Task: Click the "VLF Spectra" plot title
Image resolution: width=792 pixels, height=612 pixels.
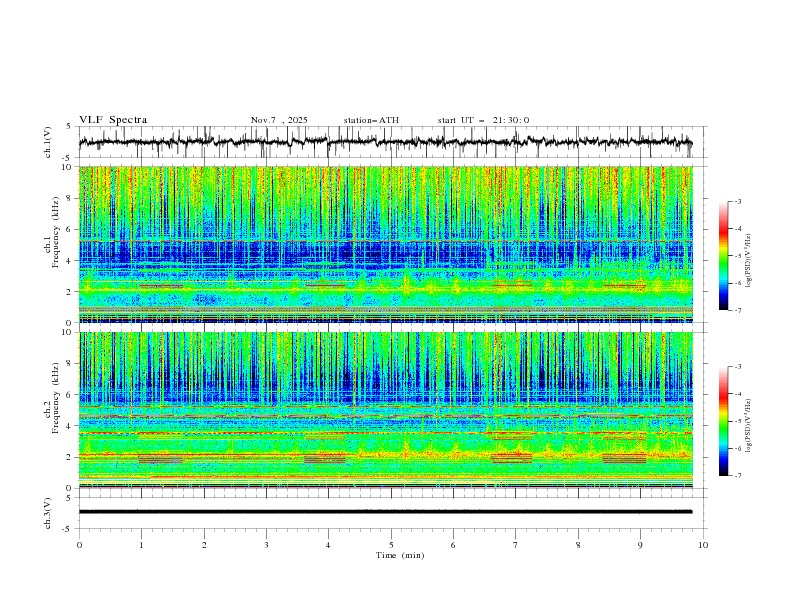Action: (x=113, y=120)
